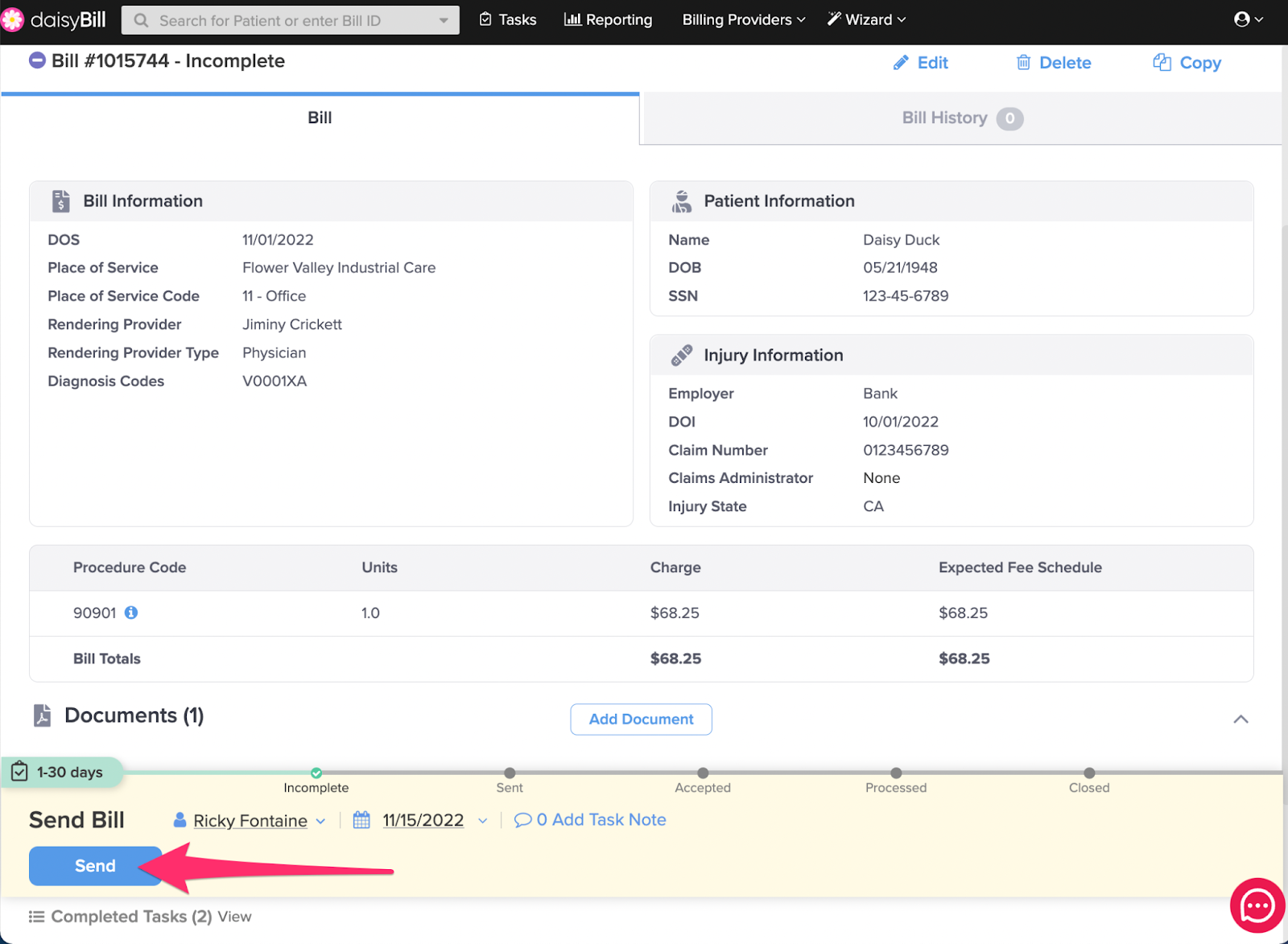Open the Reporting page
Screen dimensions: 1288x944
tap(609, 19)
